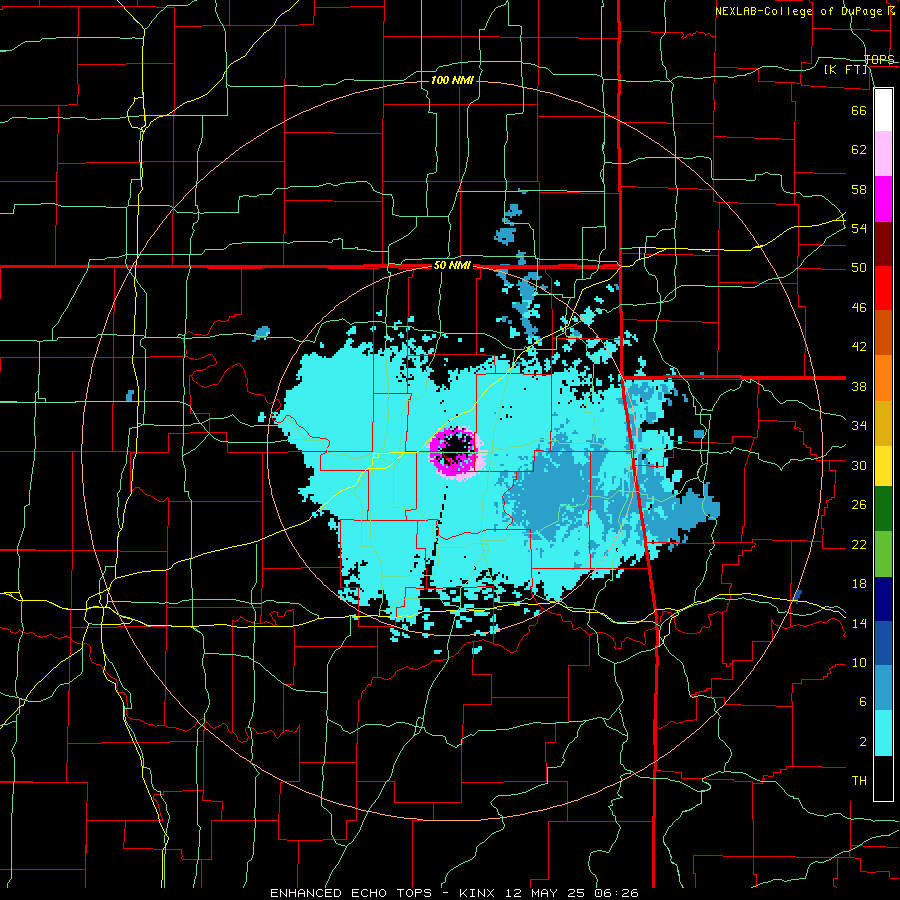Pick the medium blue legend swatch
The image size is (900, 900).
(x=883, y=643)
